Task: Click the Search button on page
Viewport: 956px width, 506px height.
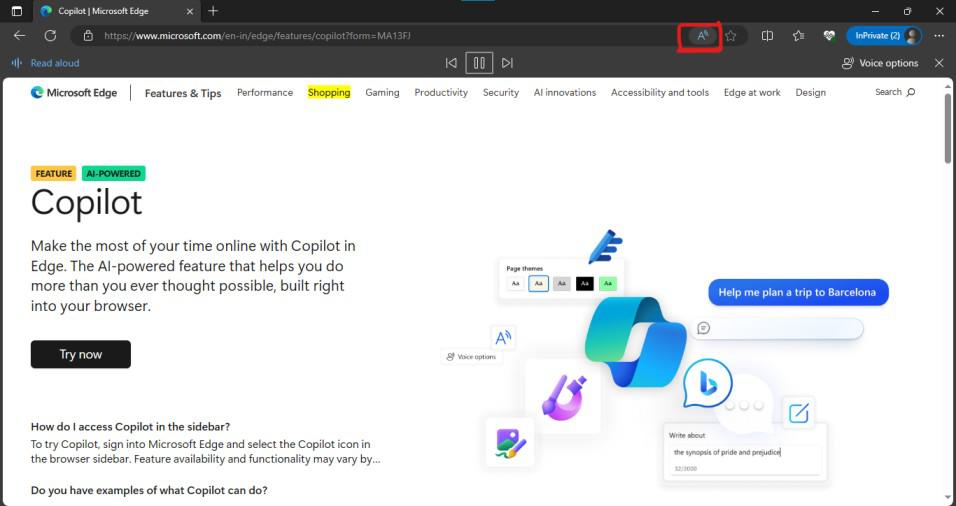Action: point(895,92)
